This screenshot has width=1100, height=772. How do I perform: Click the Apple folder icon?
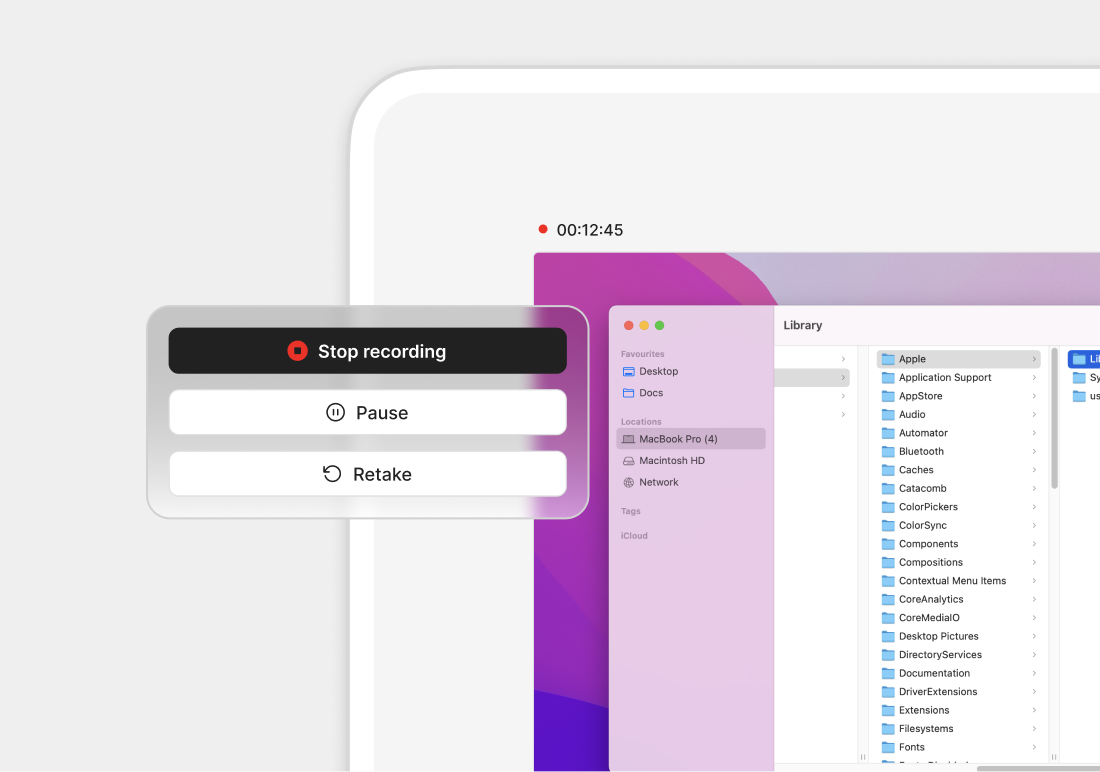click(x=888, y=359)
